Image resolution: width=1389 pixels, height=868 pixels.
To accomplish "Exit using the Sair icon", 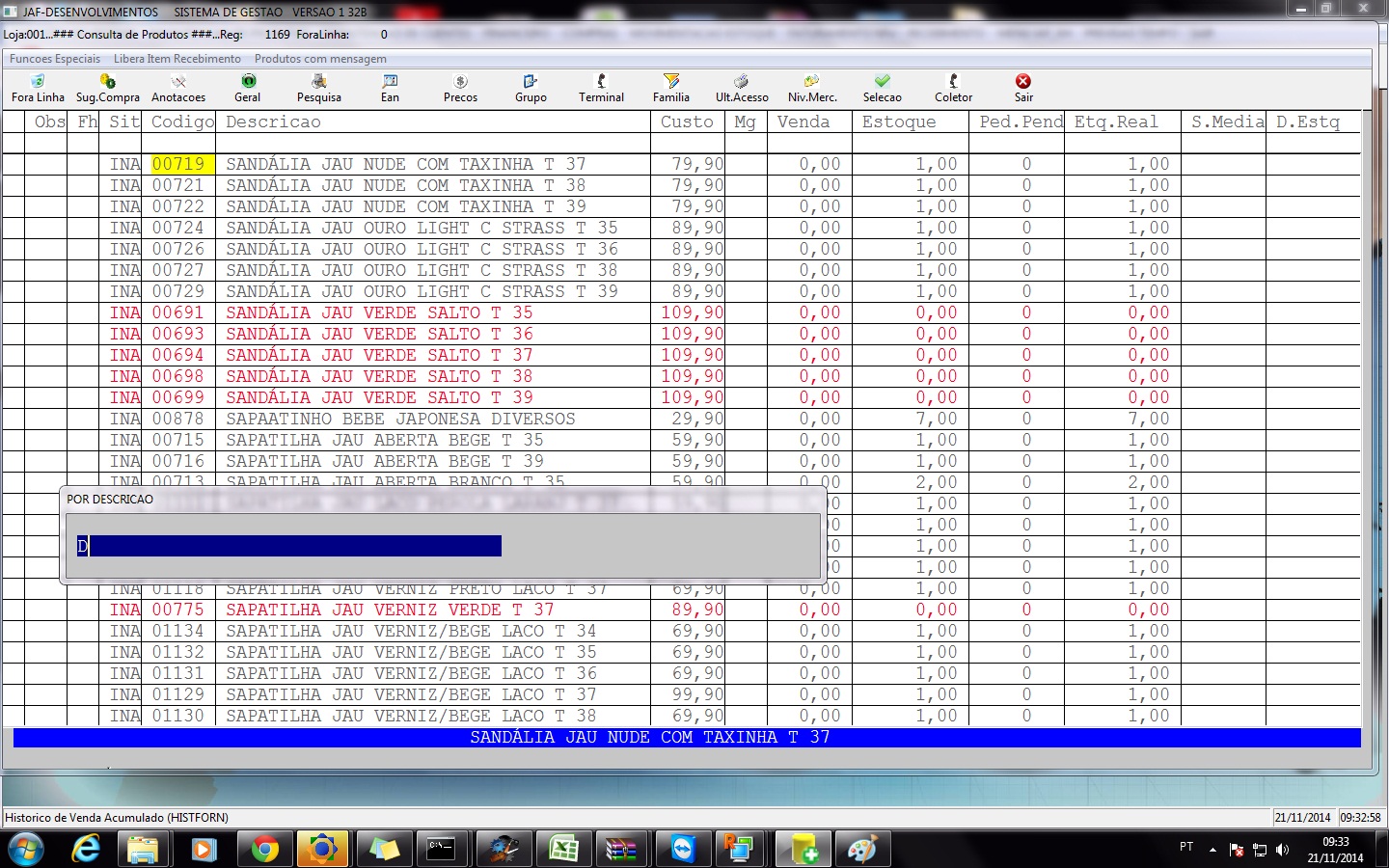I will click(1023, 82).
